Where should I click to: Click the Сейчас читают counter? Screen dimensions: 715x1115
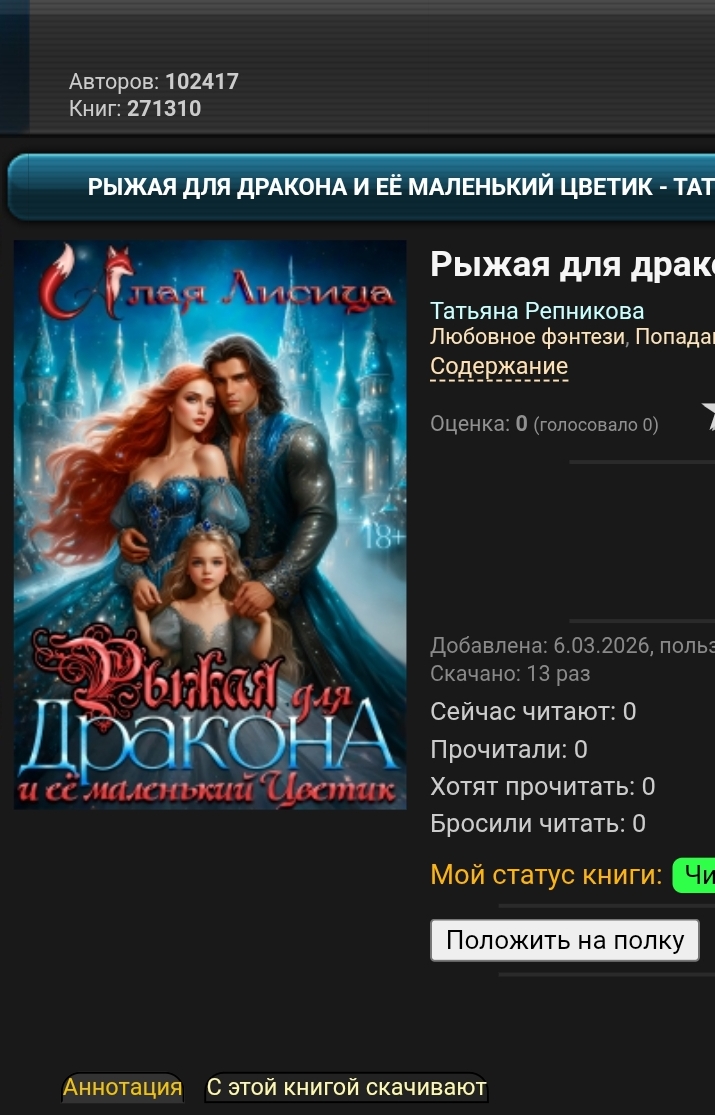click(x=533, y=712)
